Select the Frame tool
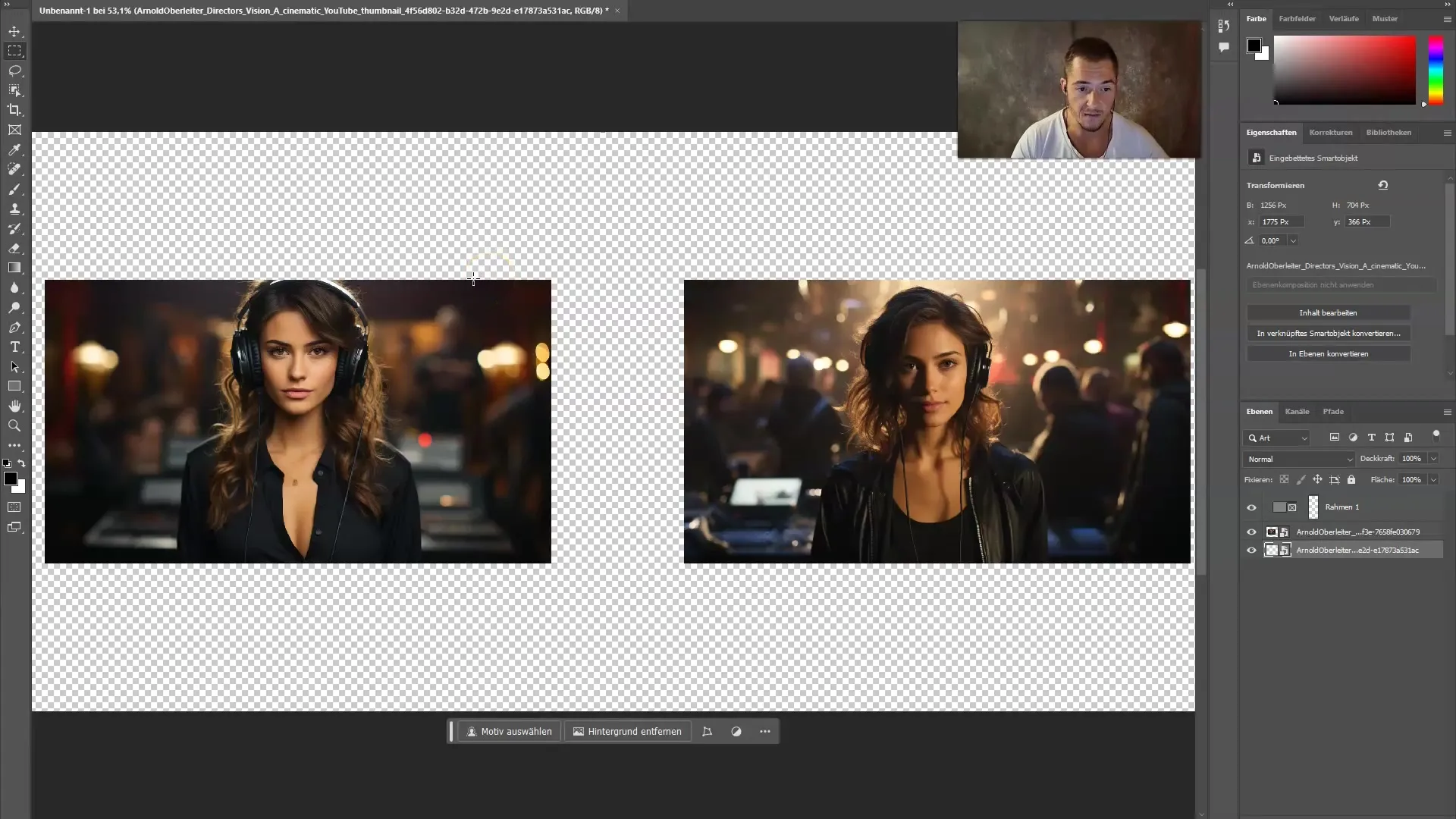This screenshot has height=819, width=1456. [14, 130]
